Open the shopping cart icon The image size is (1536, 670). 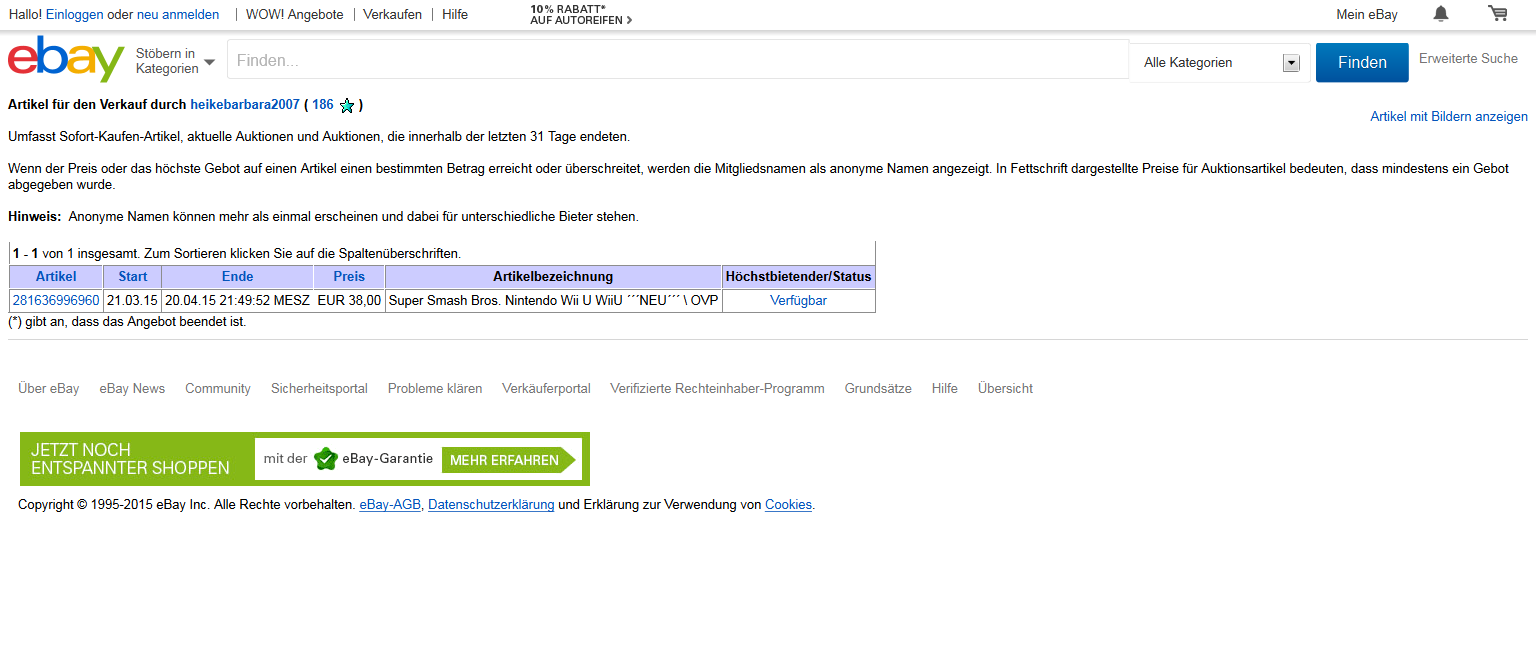tap(1497, 14)
